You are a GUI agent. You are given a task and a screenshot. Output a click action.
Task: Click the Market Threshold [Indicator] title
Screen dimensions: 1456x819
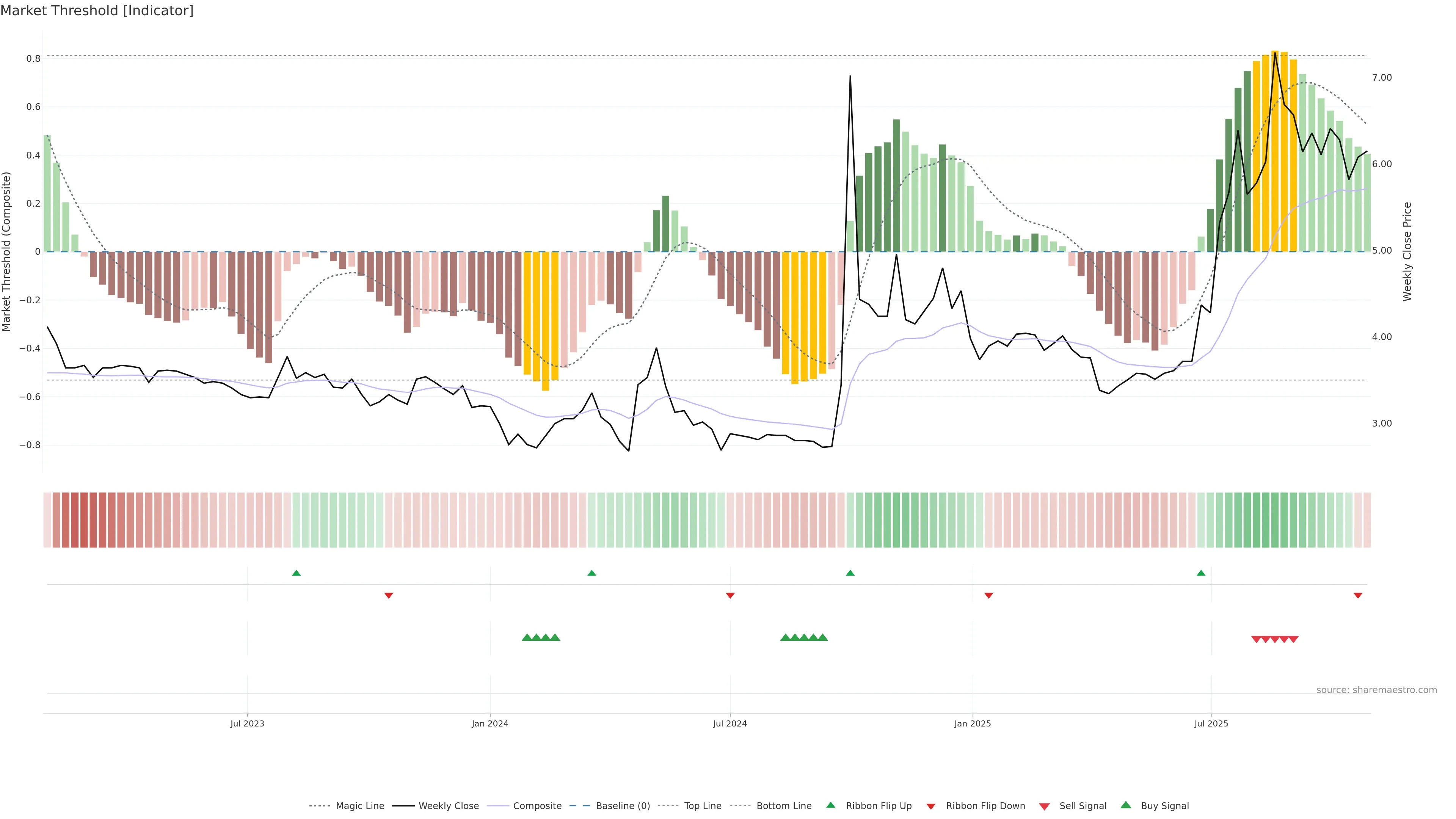click(97, 11)
